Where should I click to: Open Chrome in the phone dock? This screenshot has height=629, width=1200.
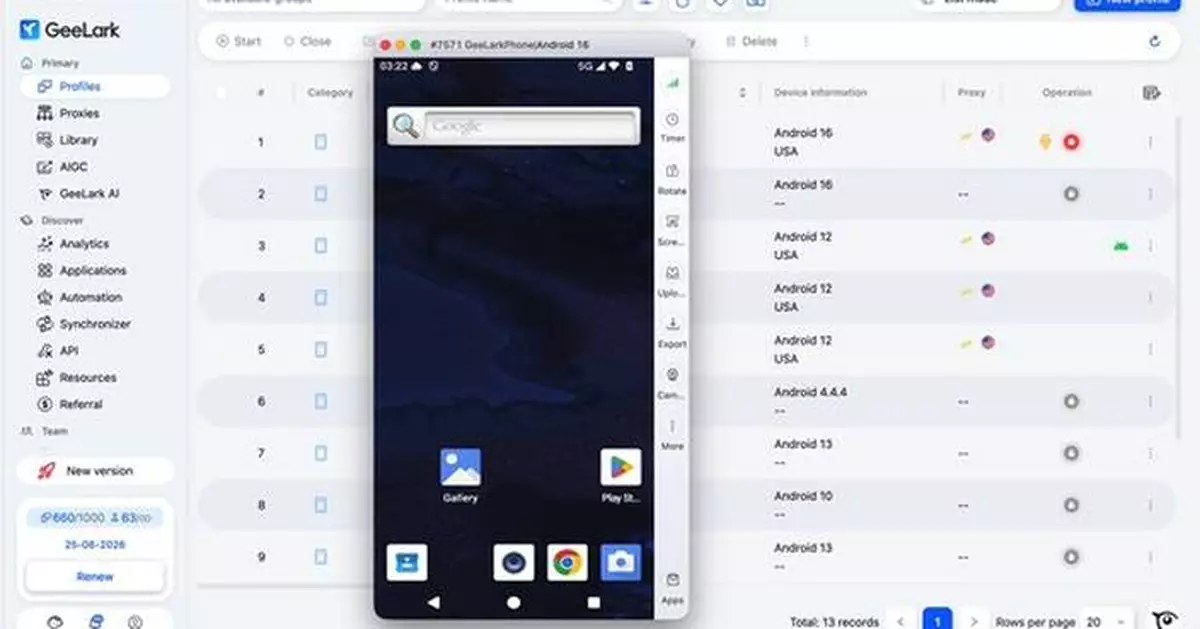567,563
